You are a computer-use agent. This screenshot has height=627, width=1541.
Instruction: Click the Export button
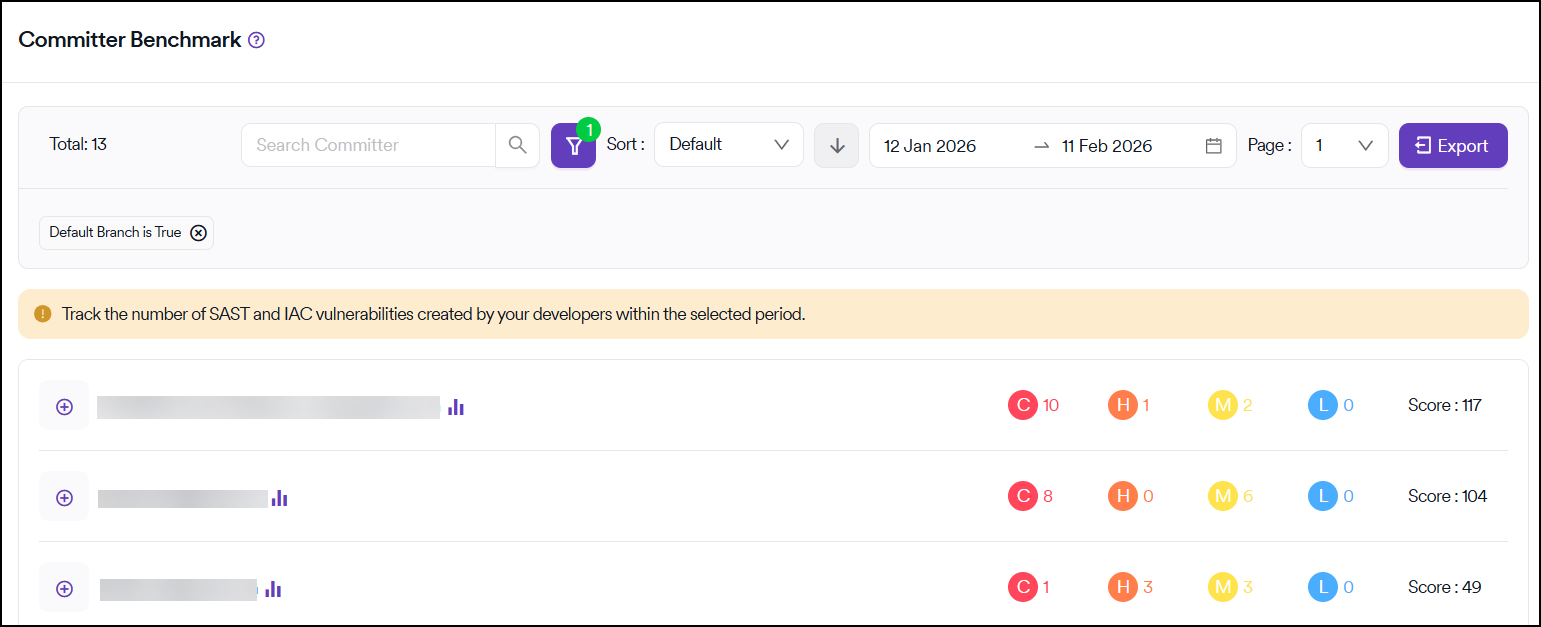[x=1452, y=146]
